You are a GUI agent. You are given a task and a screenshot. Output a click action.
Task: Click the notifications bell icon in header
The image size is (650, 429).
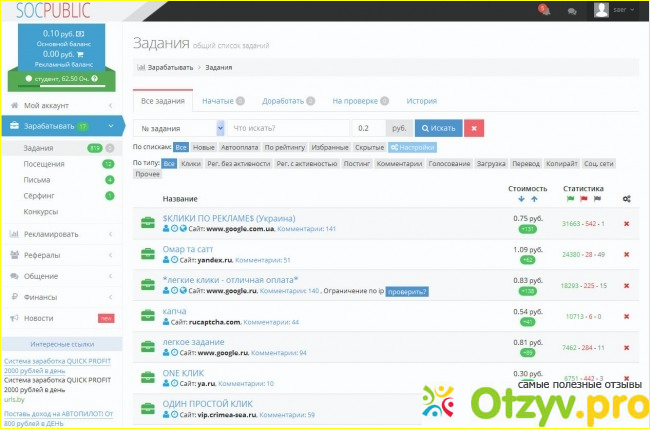tap(545, 10)
